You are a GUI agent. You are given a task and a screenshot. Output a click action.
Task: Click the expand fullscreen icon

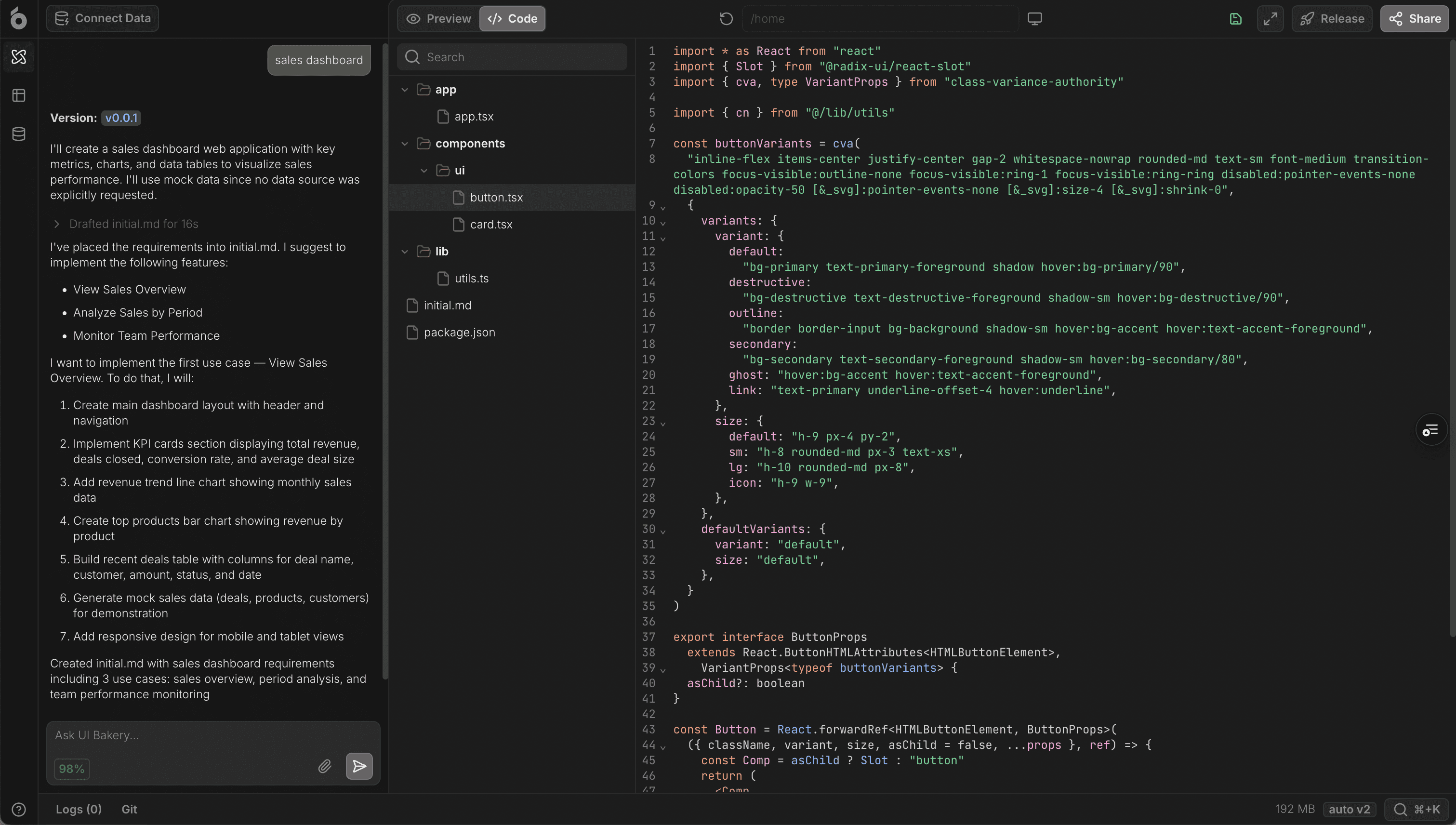coord(1270,19)
